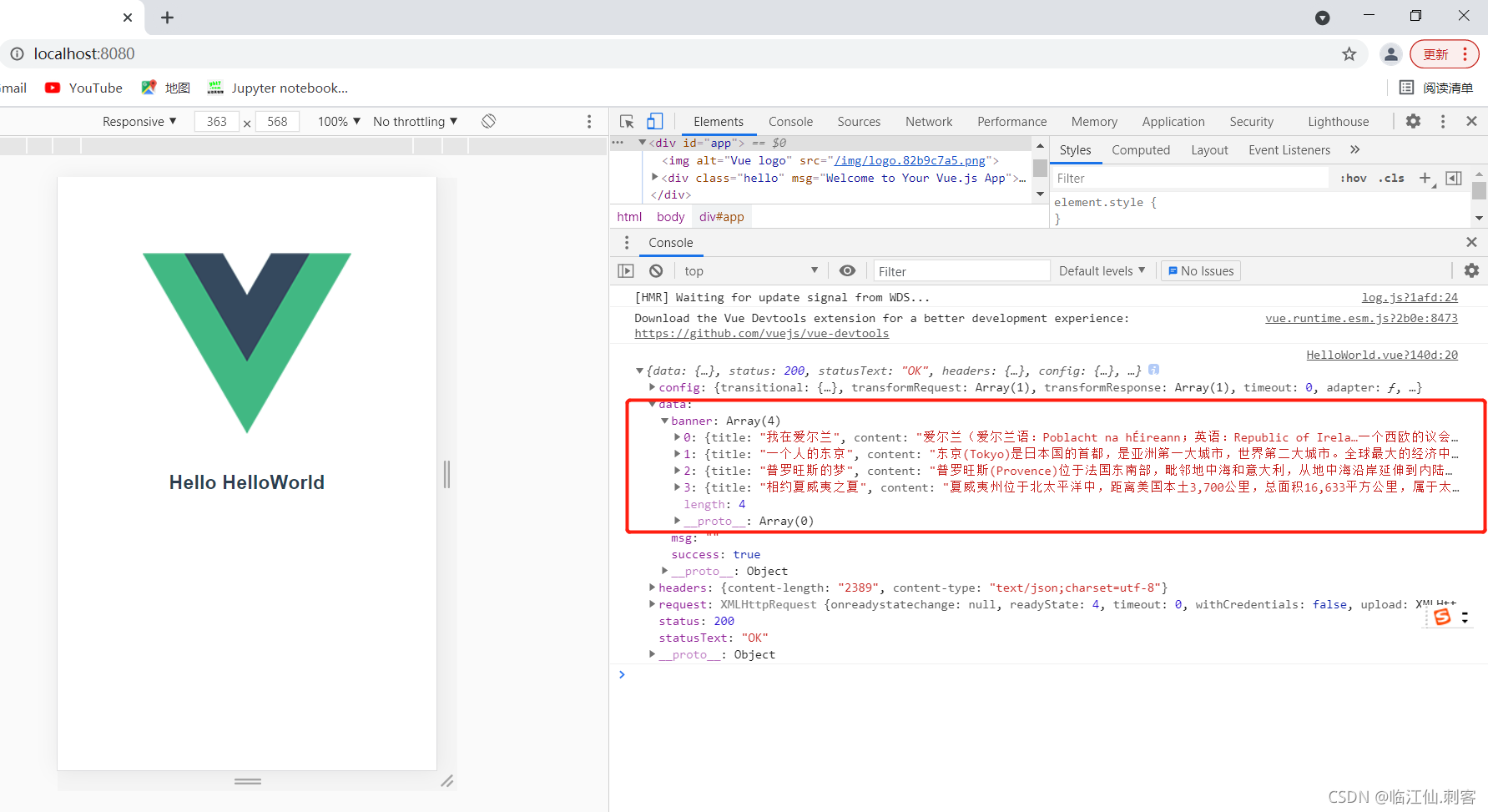Collapse the banner Array(4) entry
1488x812 pixels.
(x=664, y=421)
